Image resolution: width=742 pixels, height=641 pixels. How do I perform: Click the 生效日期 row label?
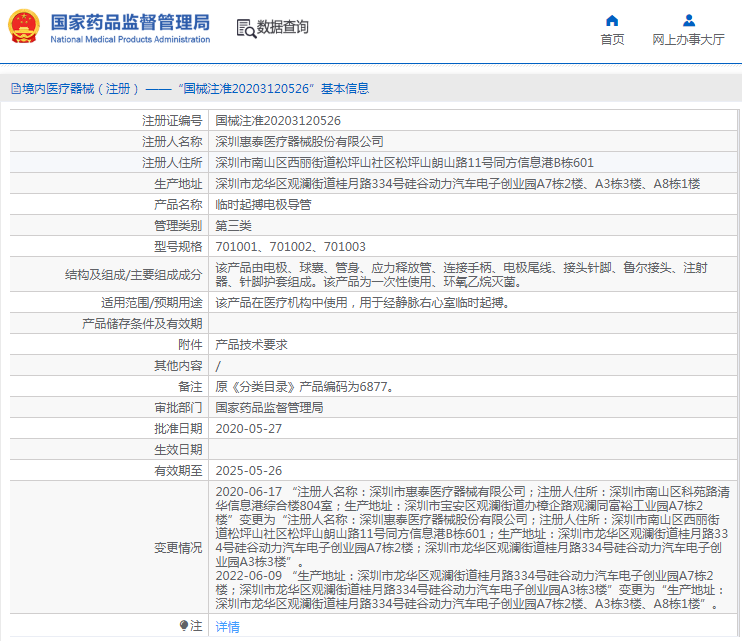coord(178,449)
